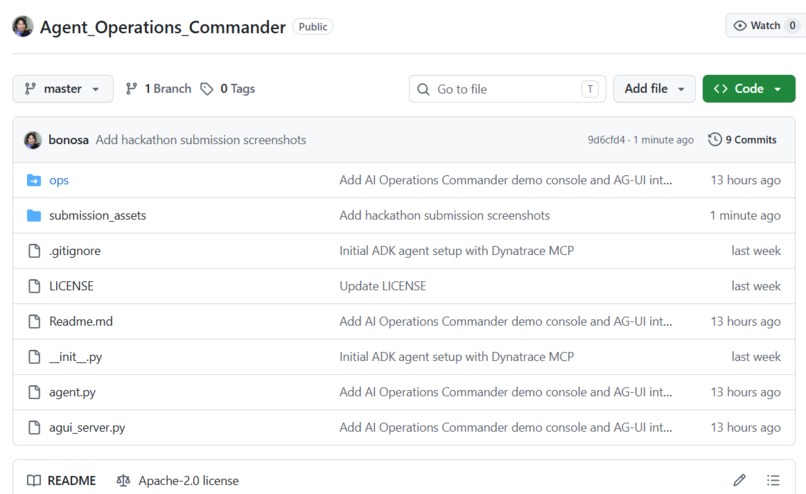Open commit message in the Readme.md row
Viewport: 806px width, 494px height.
[505, 321]
